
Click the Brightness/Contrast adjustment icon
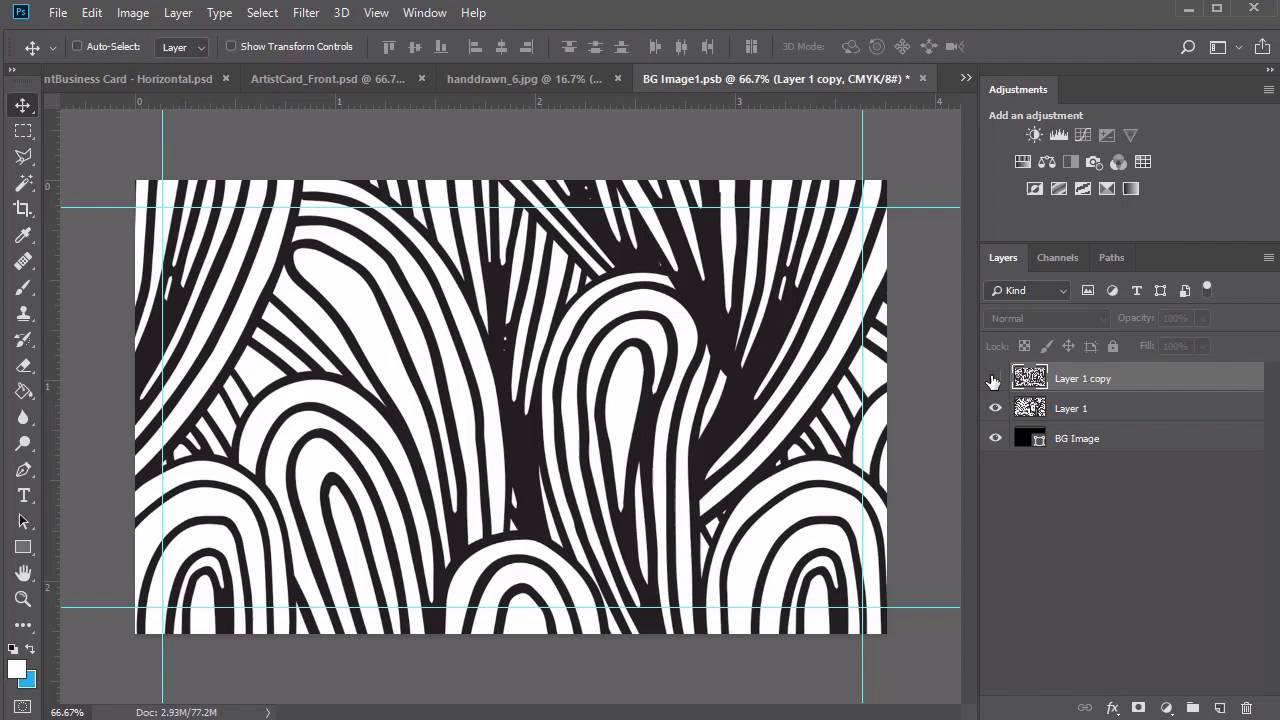pos(1034,135)
